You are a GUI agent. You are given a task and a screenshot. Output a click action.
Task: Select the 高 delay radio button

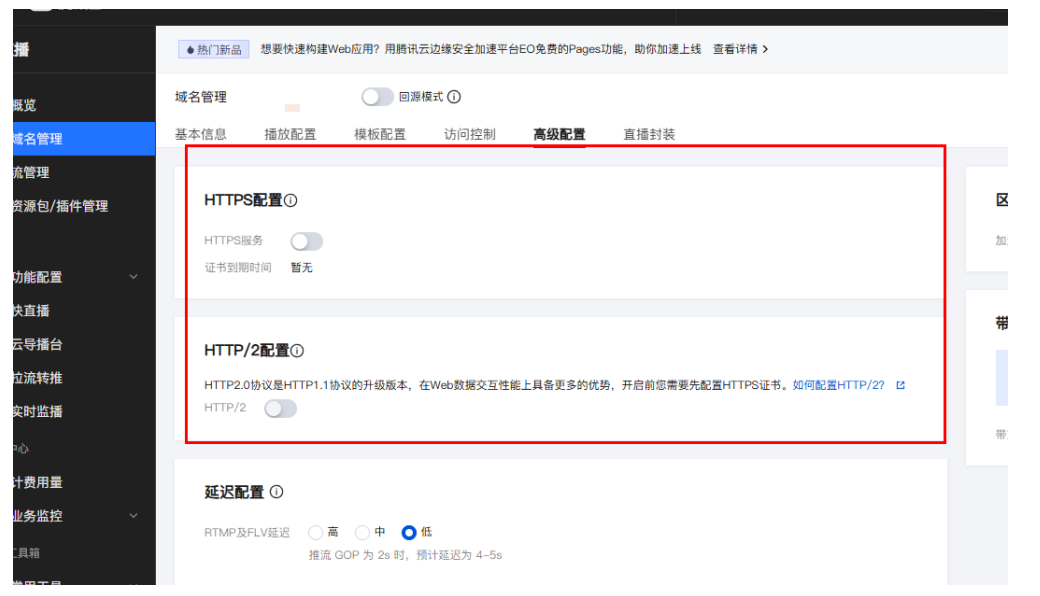pyautogui.click(x=314, y=532)
